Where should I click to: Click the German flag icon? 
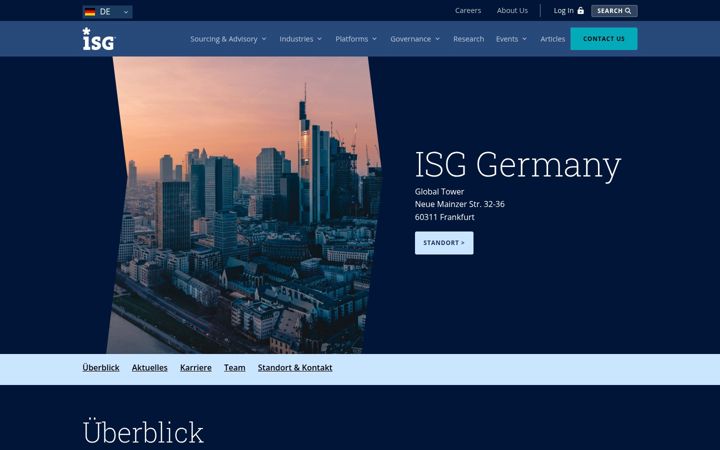point(90,12)
